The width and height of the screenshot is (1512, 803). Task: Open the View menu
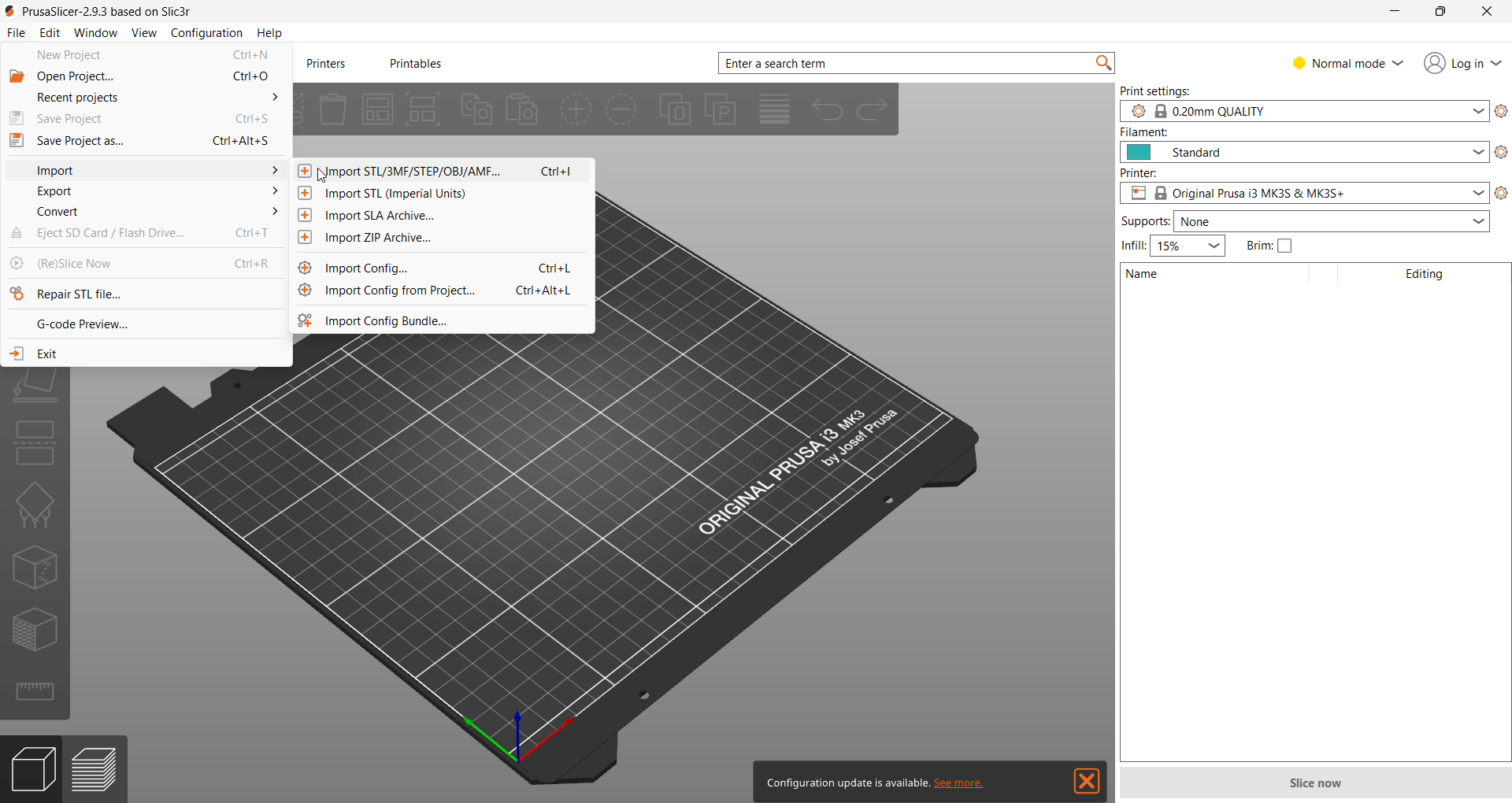[x=143, y=33]
